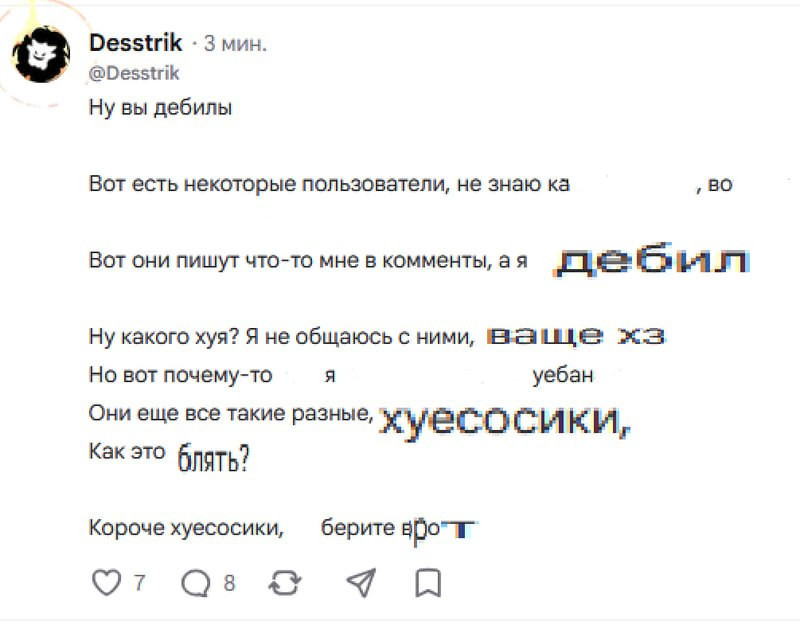Click the Desstrik display name
800x621 pixels.
(x=135, y=43)
